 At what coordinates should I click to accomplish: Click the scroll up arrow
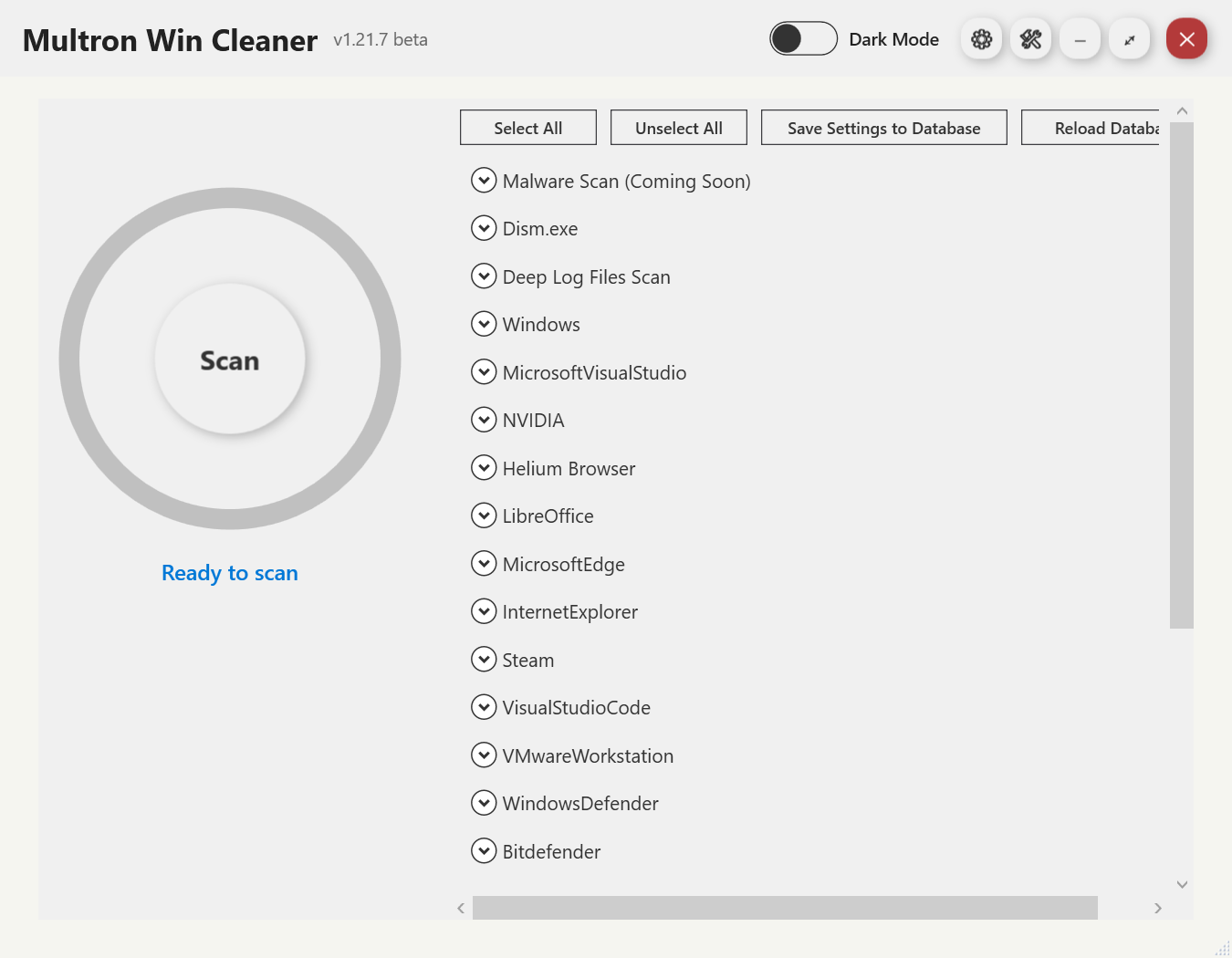click(1182, 110)
